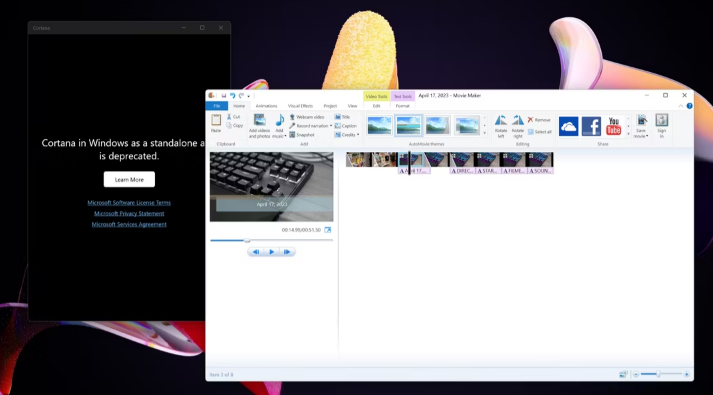Expand the Share destinations gallery

(628, 134)
